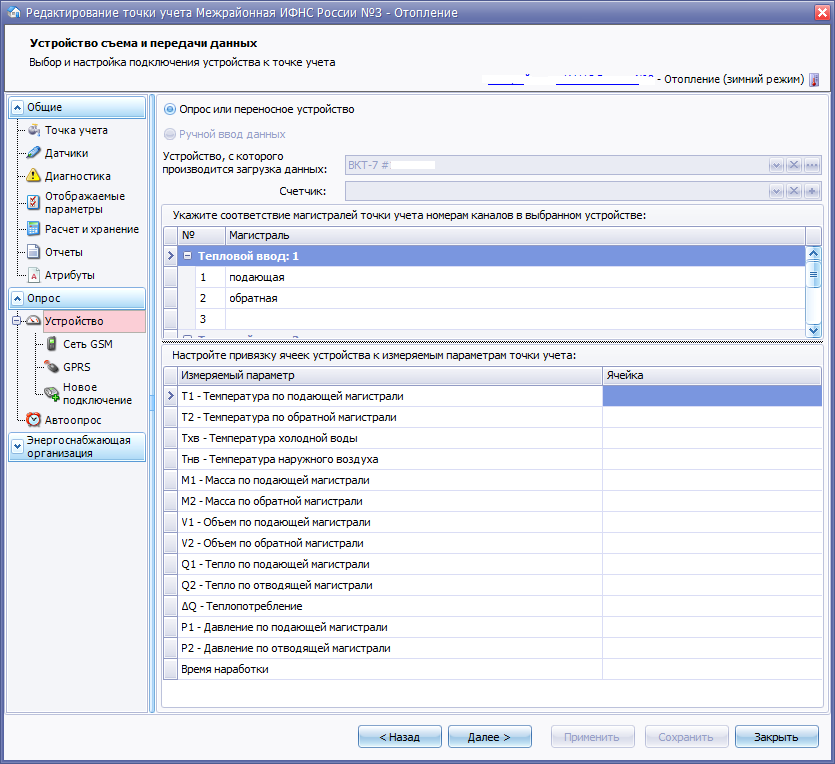The image size is (835, 764).
Task: Click the Отображаемые параметры checklist icon
Action: click(x=34, y=202)
